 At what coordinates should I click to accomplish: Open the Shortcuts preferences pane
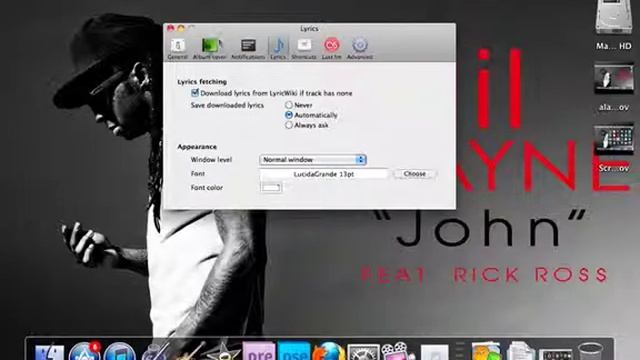pyautogui.click(x=304, y=49)
